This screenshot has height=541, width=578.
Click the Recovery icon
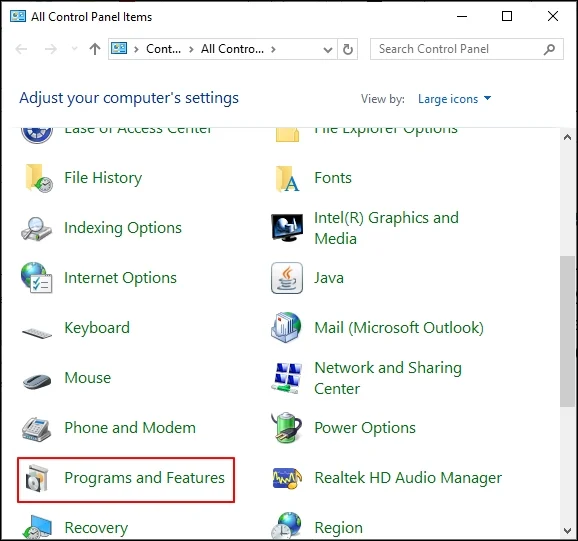tap(36, 527)
